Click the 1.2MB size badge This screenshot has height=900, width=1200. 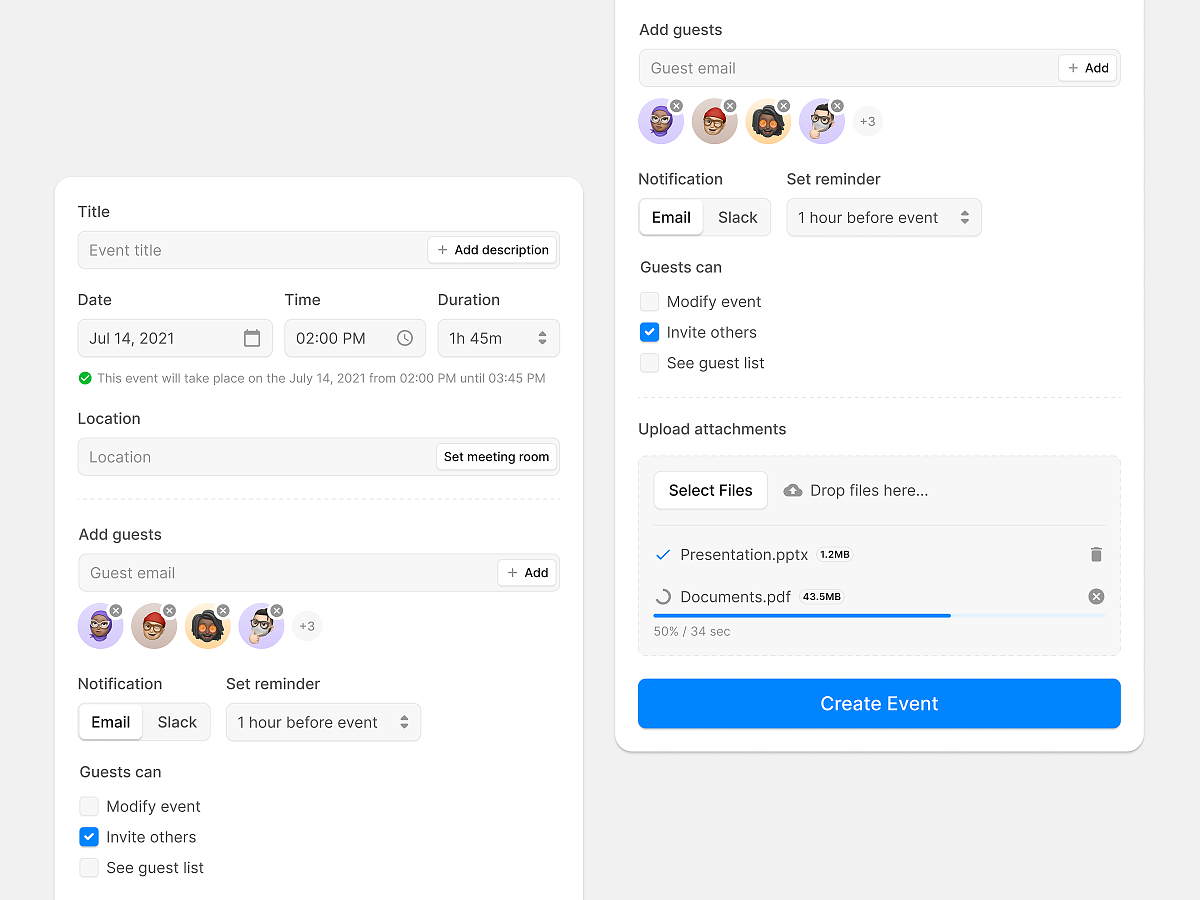click(x=835, y=554)
